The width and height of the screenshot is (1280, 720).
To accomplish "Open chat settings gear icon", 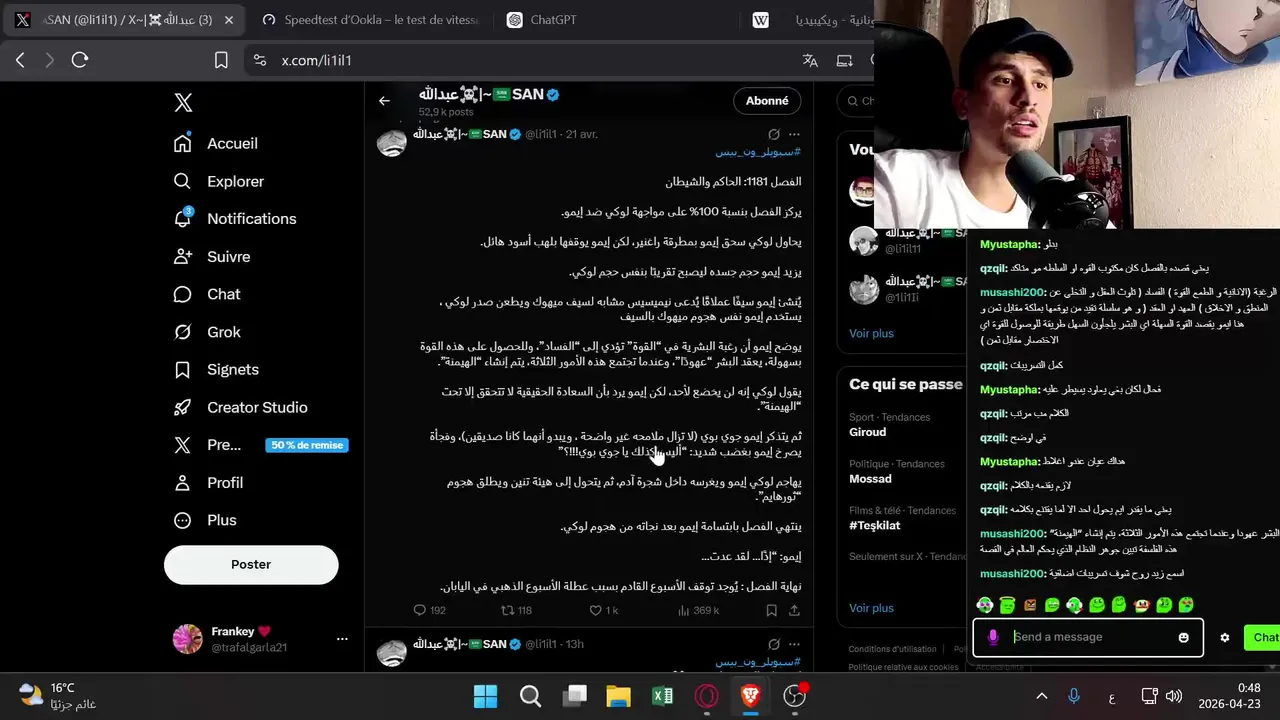I will click(1225, 637).
